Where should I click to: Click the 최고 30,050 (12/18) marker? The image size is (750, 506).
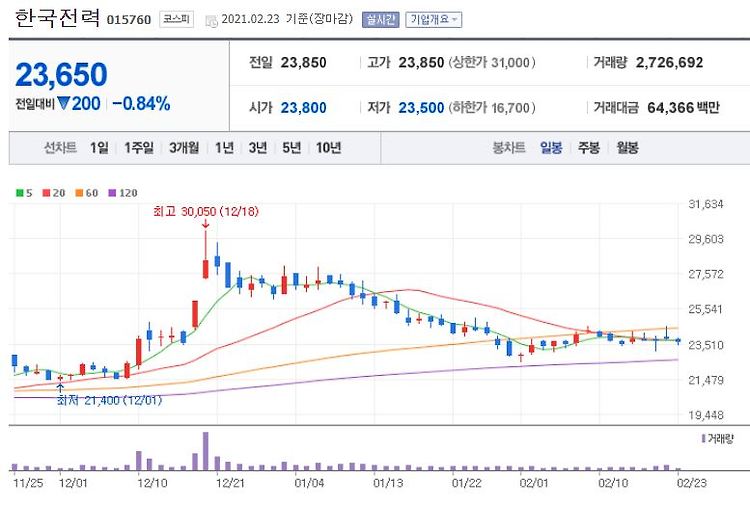click(206, 211)
